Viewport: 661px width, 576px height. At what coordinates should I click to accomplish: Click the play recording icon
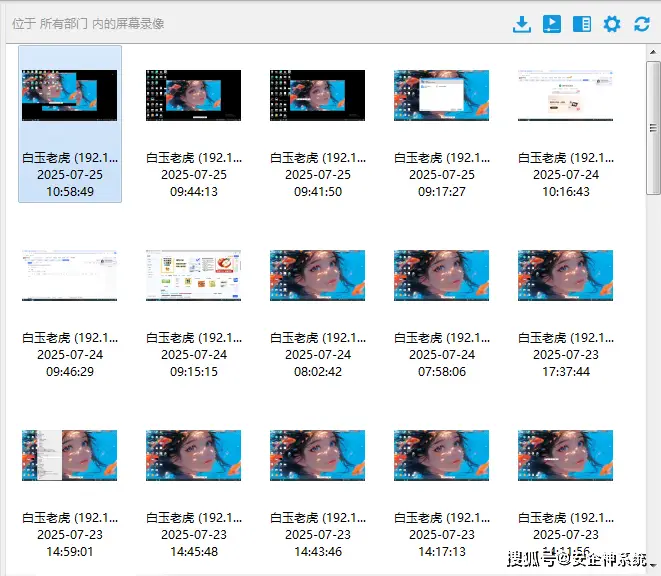pyautogui.click(x=551, y=24)
